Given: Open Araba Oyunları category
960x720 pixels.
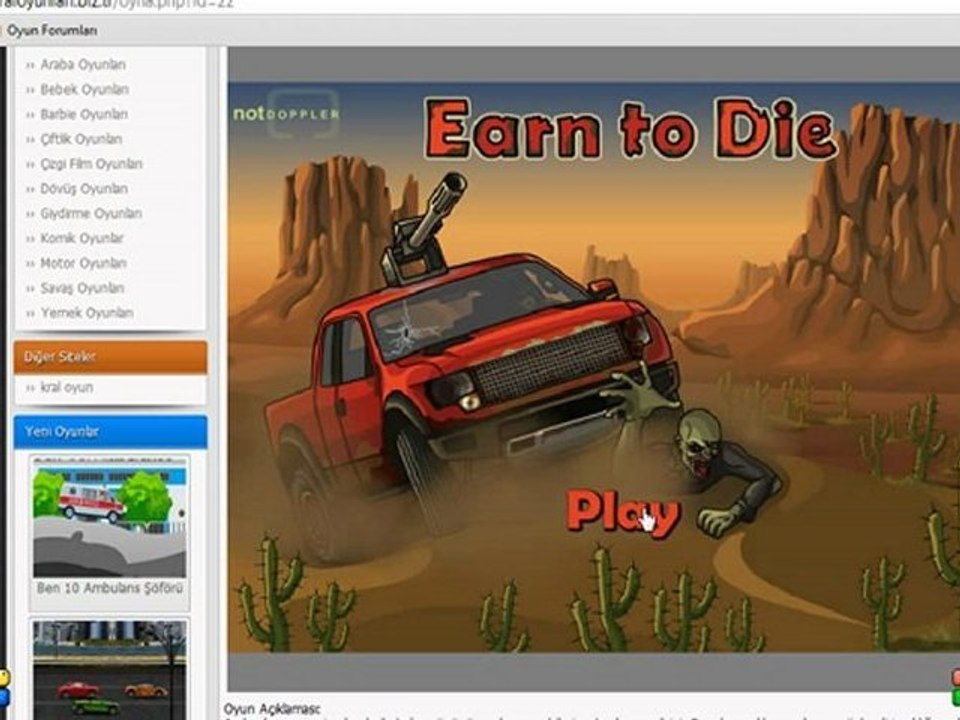Looking at the screenshot, I should tap(83, 64).
